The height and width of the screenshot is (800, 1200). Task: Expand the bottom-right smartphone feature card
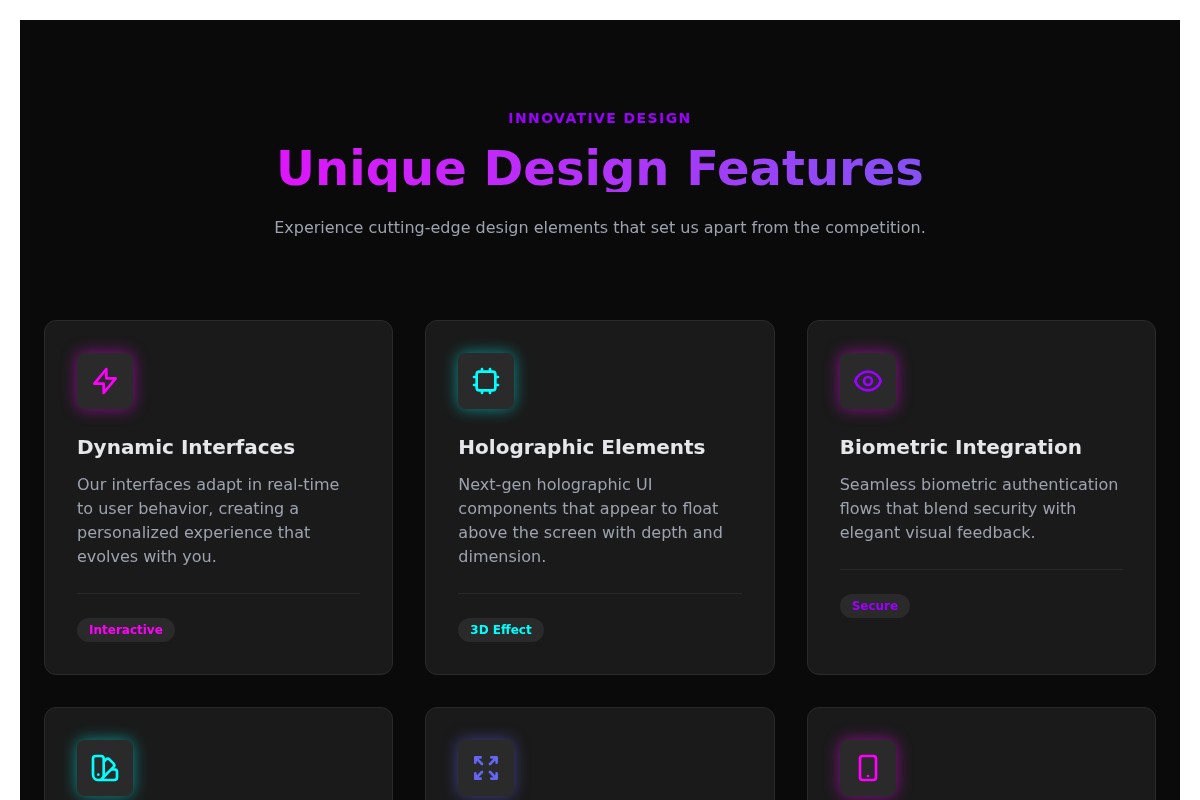[x=981, y=753]
